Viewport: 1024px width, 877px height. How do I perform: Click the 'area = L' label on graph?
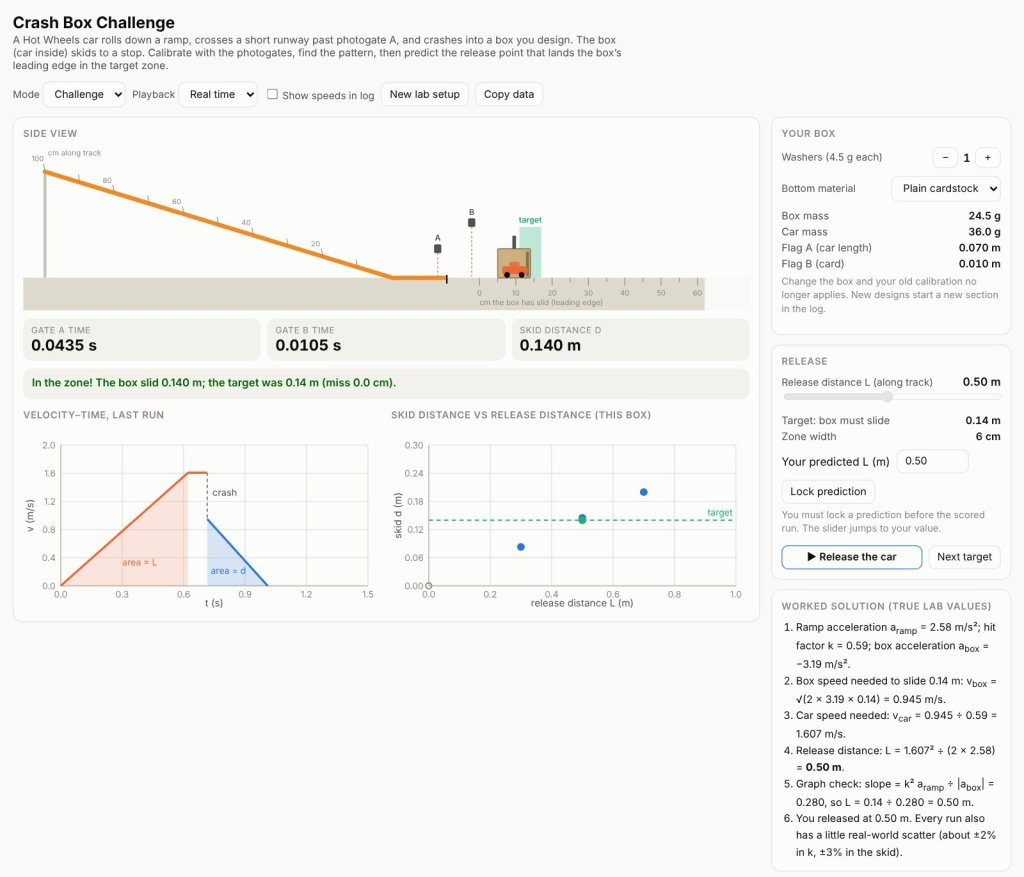139,563
